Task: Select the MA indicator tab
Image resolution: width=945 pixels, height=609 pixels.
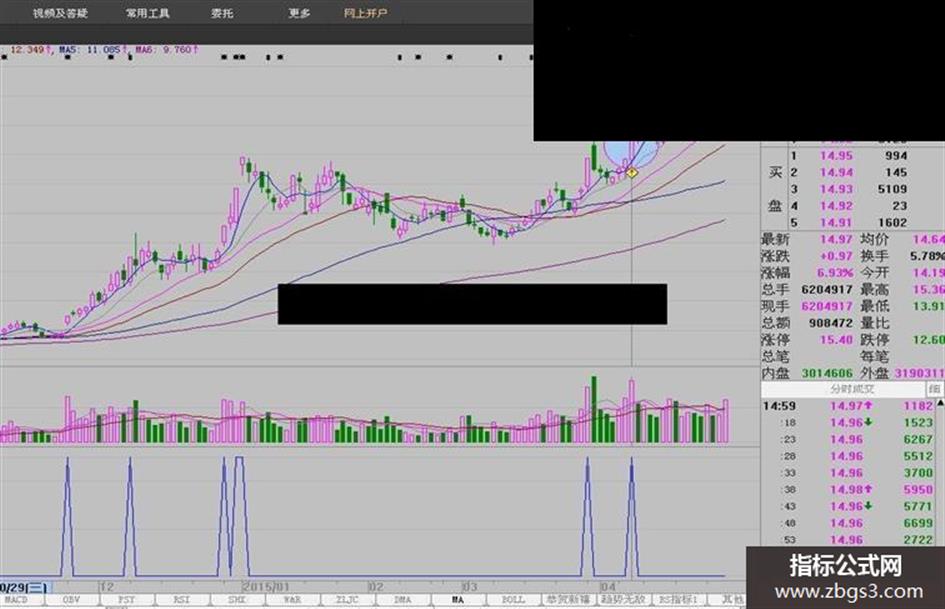Action: click(457, 600)
